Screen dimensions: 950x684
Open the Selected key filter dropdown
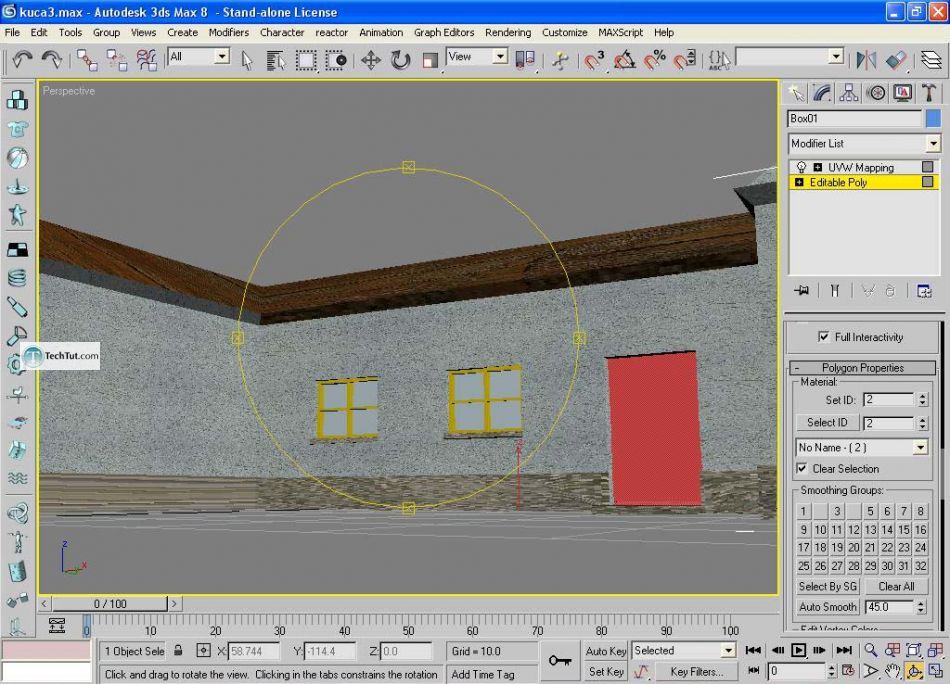point(728,651)
